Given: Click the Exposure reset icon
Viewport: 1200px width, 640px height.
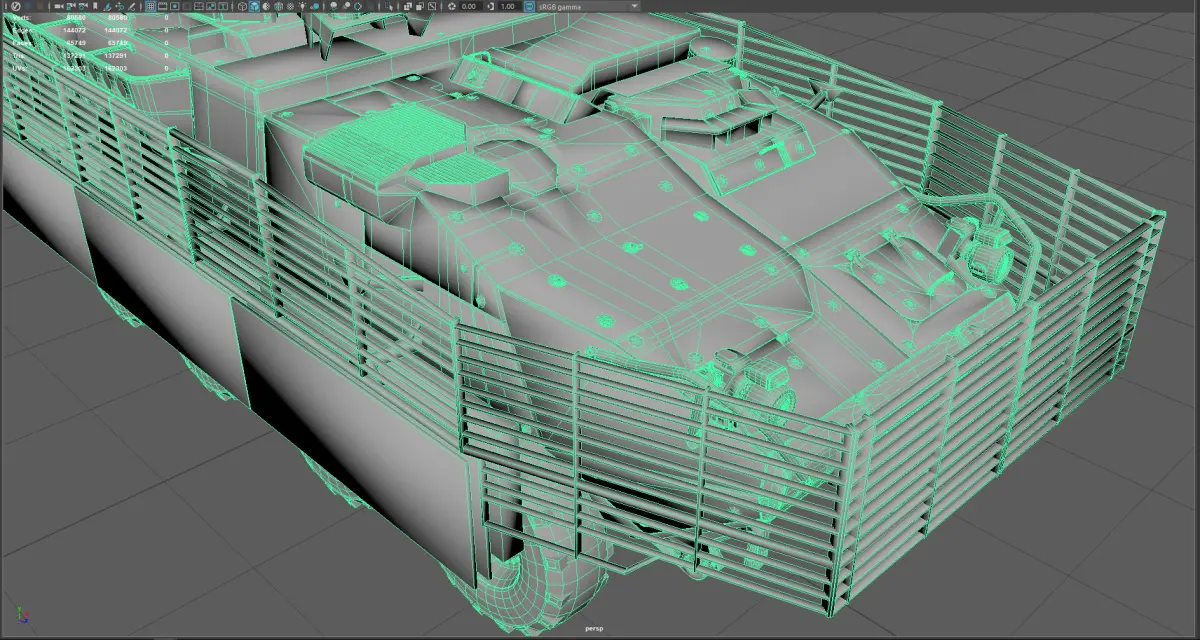Looking at the screenshot, I should point(452,6).
